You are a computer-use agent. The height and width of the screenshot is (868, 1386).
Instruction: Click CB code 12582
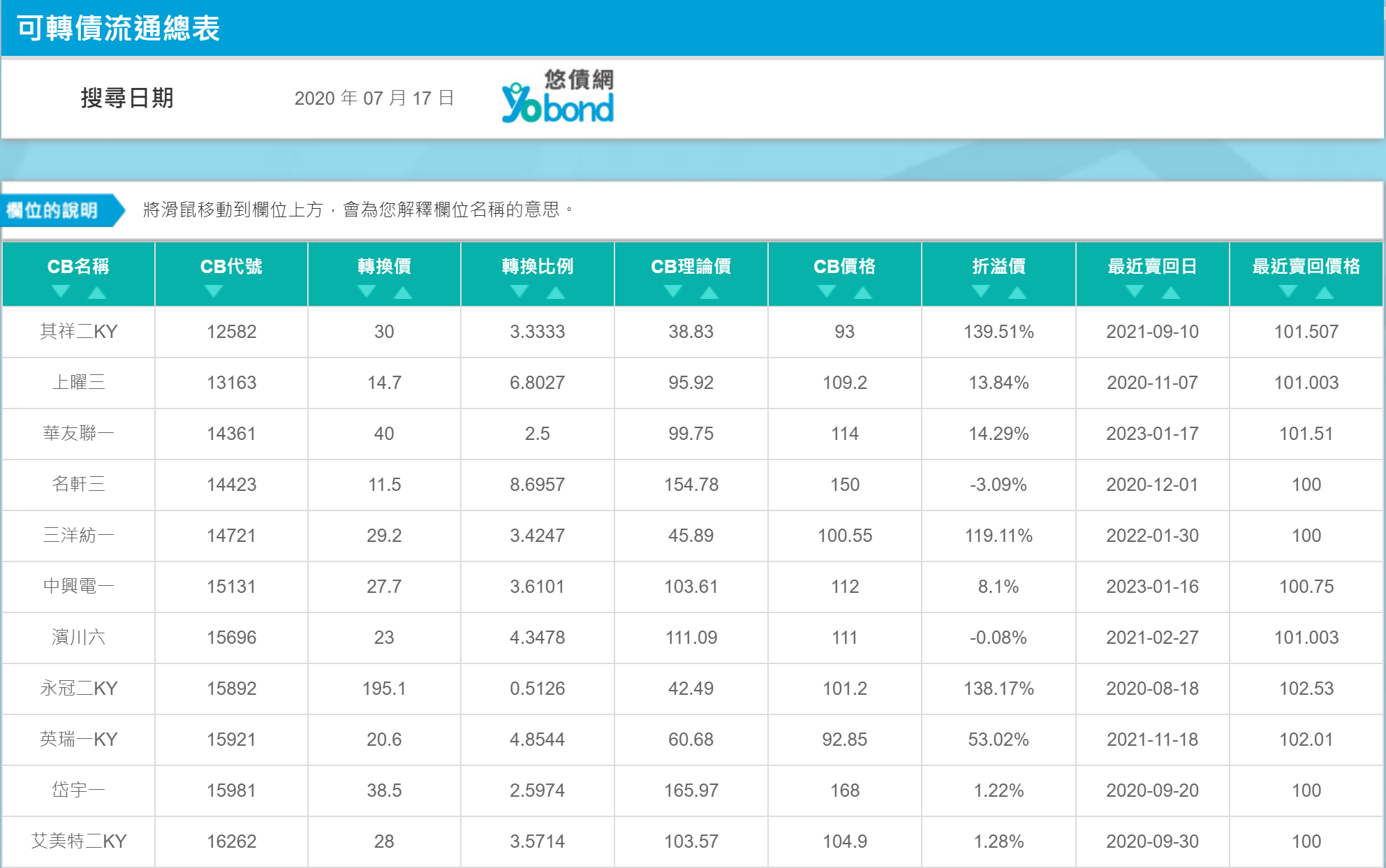coord(231,332)
